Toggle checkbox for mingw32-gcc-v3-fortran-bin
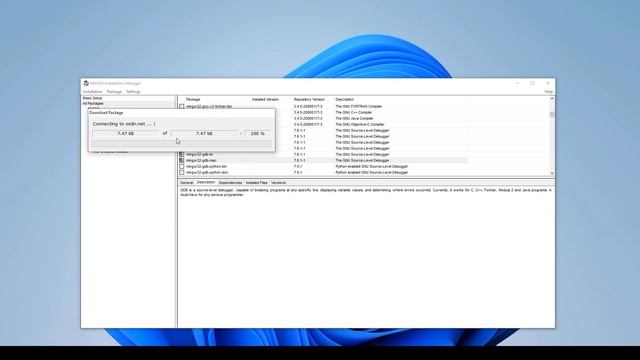This screenshot has height=360, width=640. 182,107
